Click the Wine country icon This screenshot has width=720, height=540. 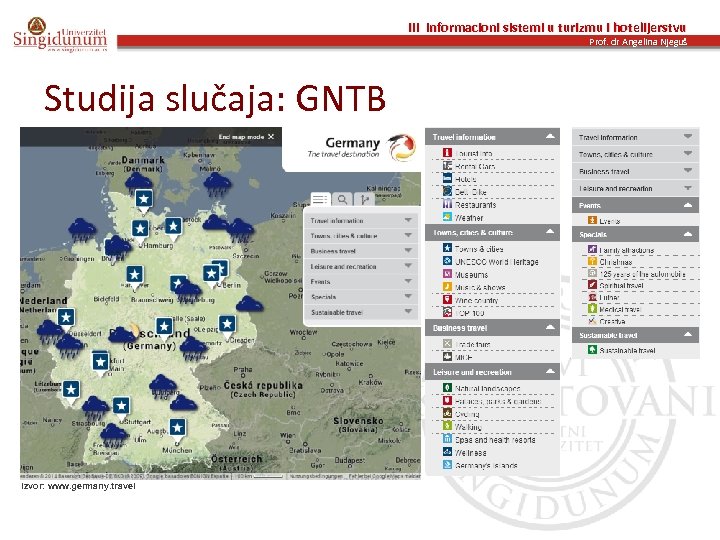(447, 299)
